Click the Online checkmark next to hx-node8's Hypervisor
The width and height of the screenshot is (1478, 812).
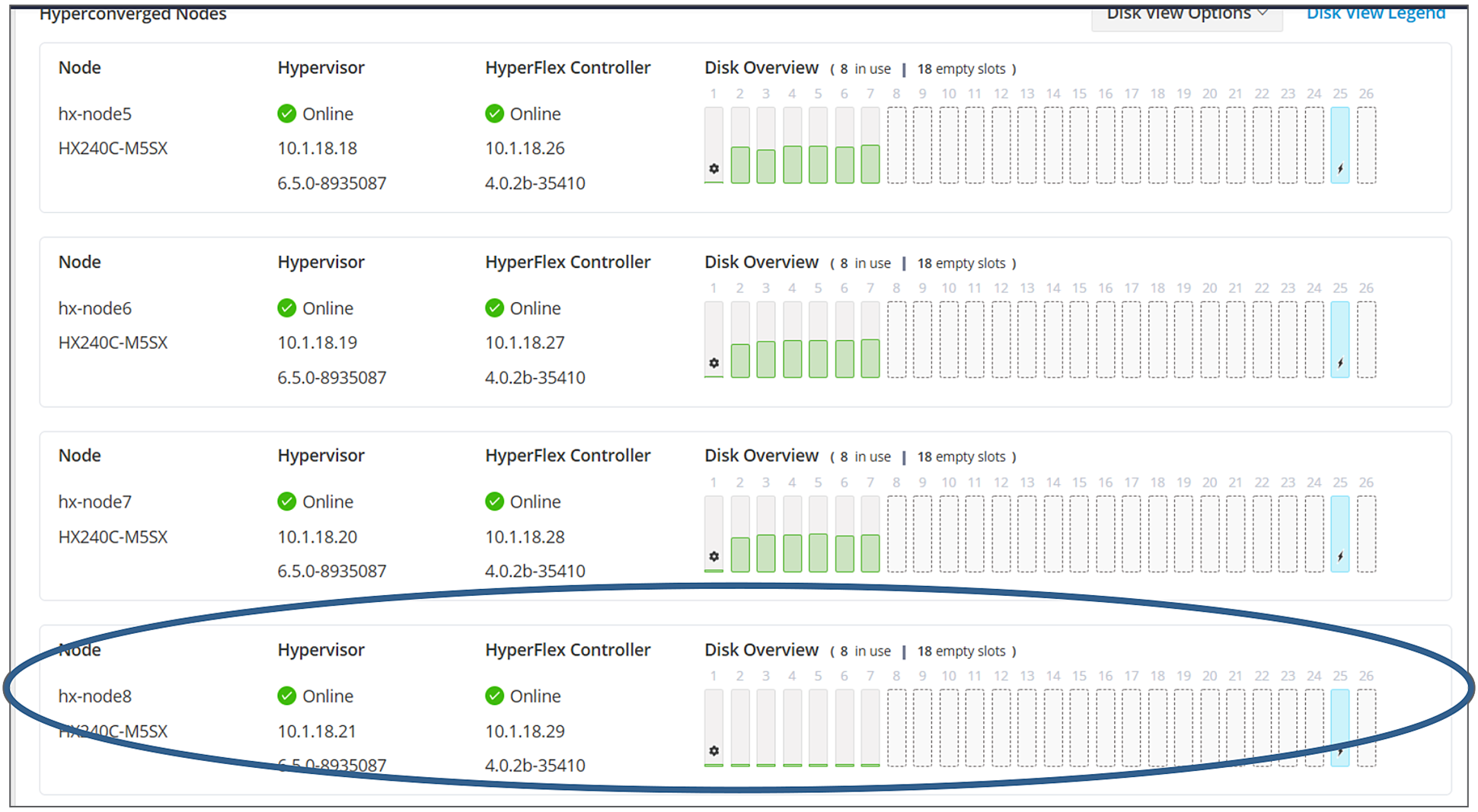tap(286, 695)
